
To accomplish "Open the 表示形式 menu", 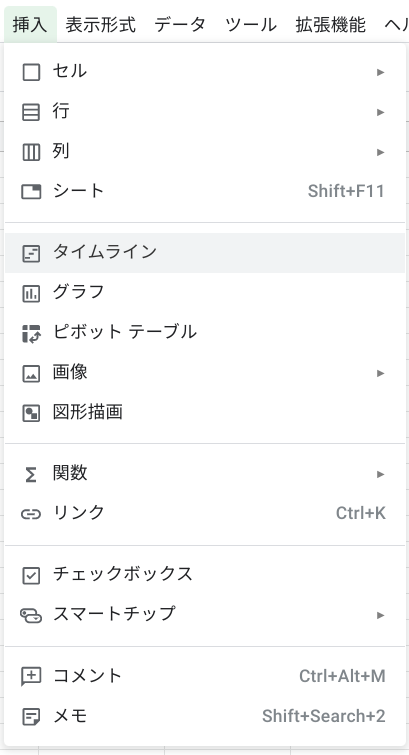I will tap(101, 25).
